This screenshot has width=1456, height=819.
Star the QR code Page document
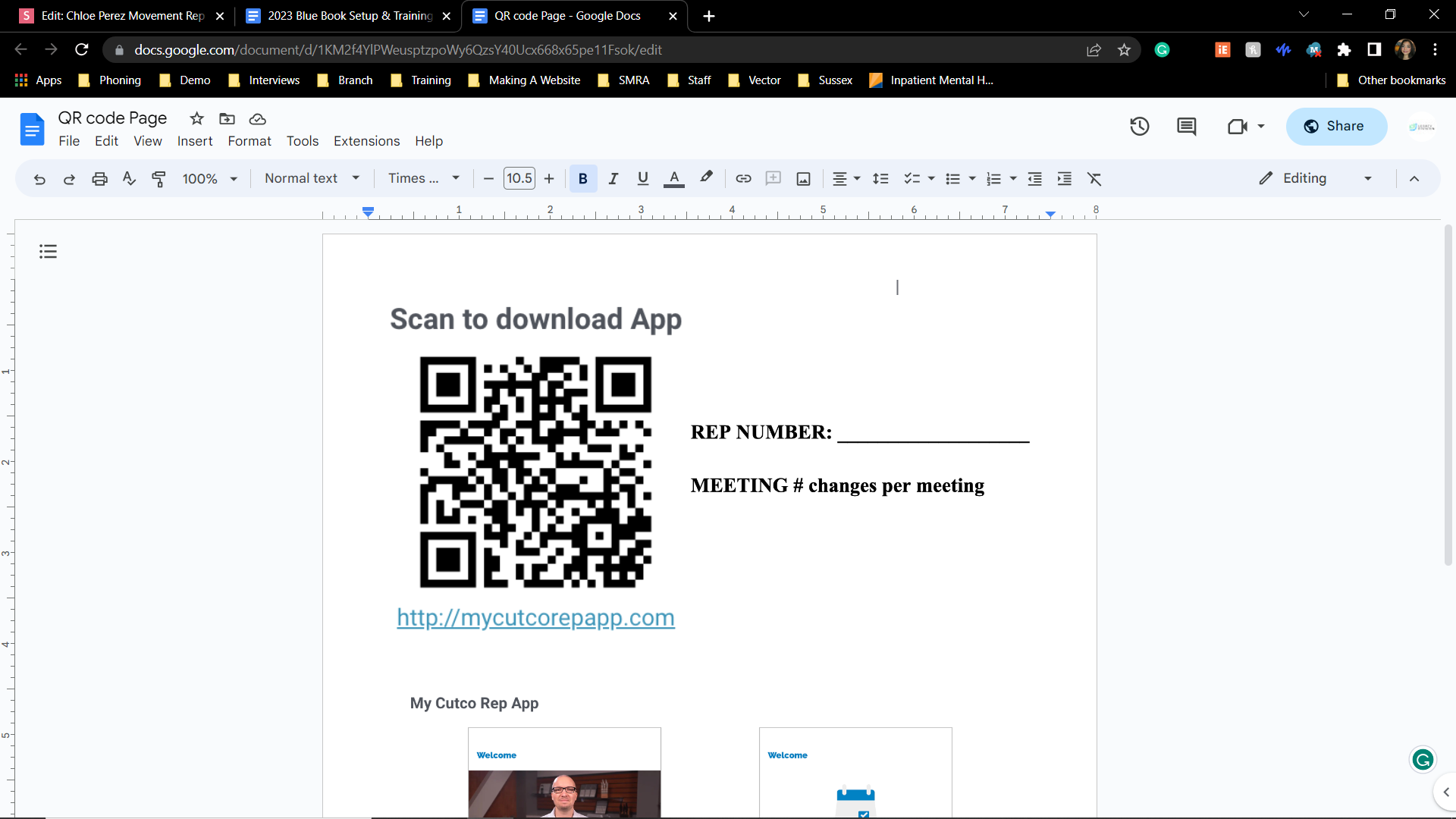click(196, 118)
